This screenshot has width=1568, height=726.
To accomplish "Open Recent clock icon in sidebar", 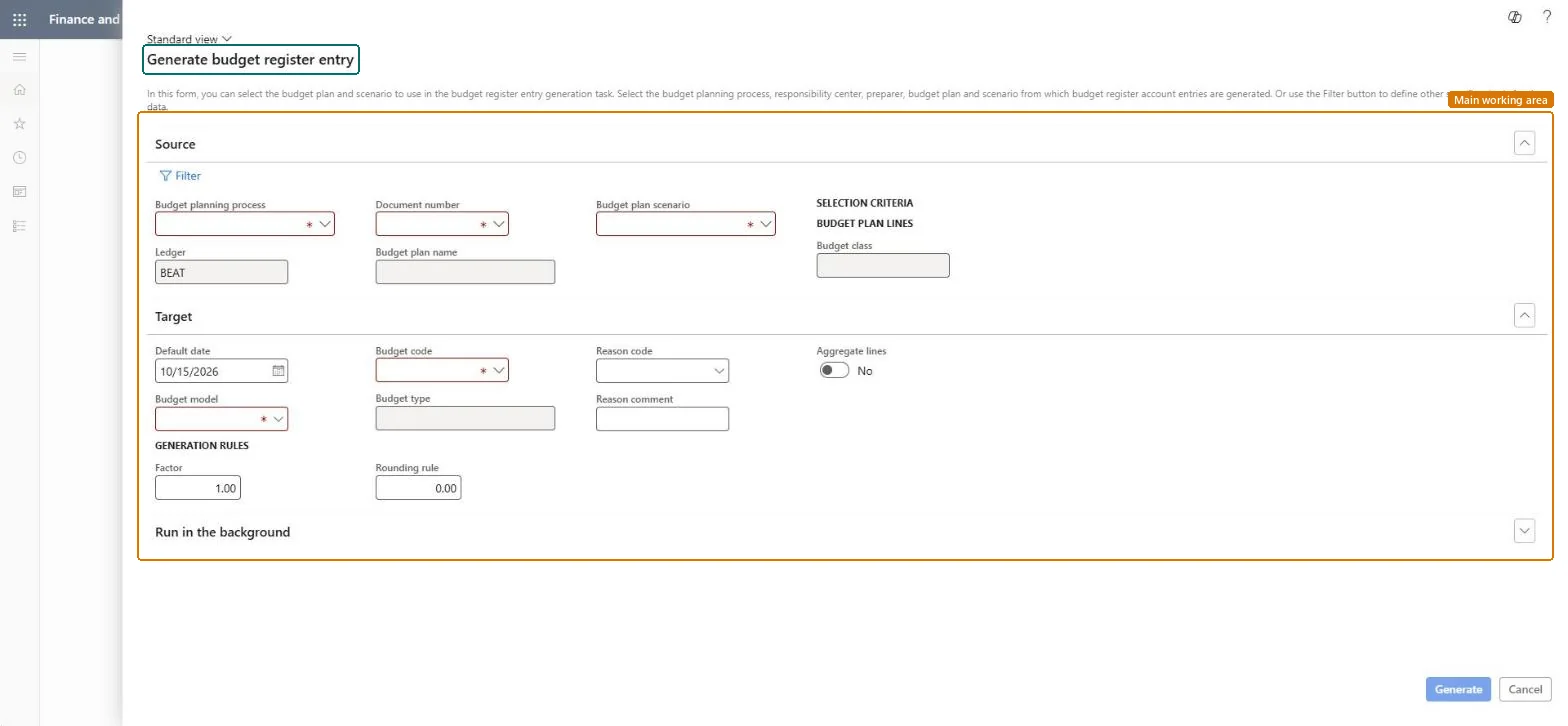I will point(19,158).
